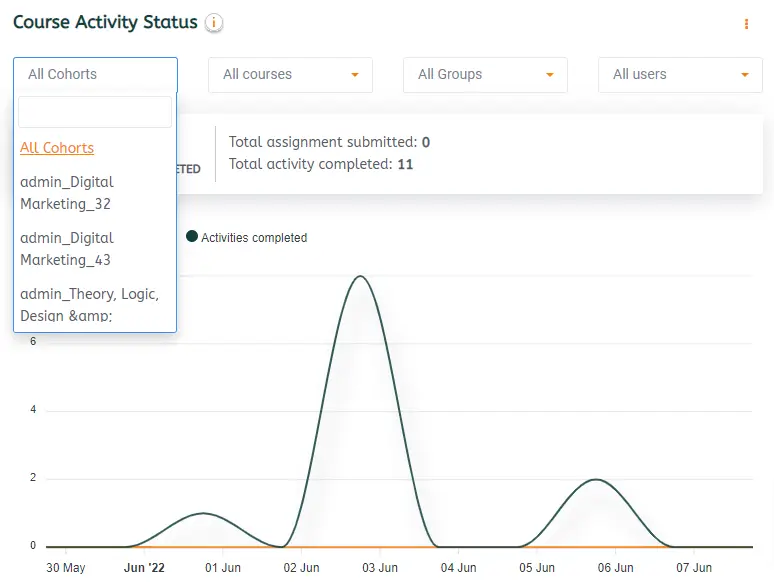
Task: Click the Total assignment submitted value
Action: click(425, 142)
